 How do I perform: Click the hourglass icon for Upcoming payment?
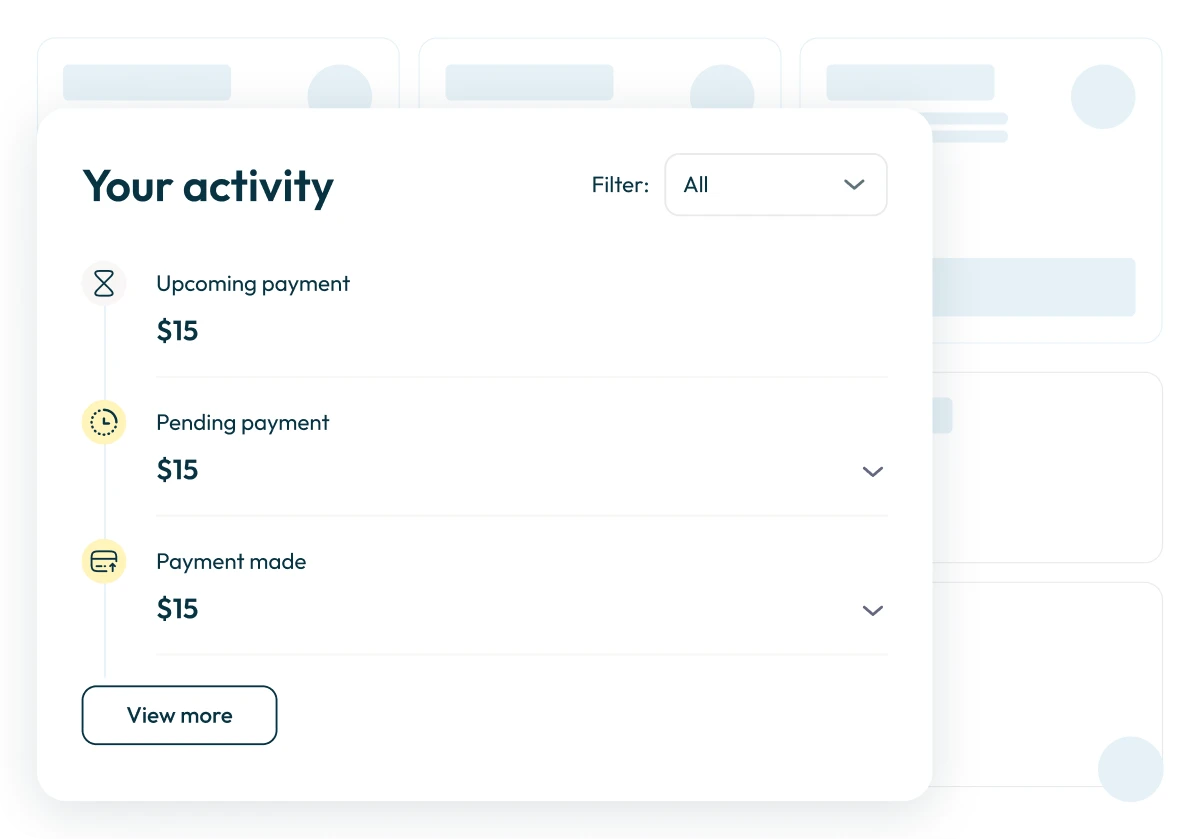tap(104, 284)
